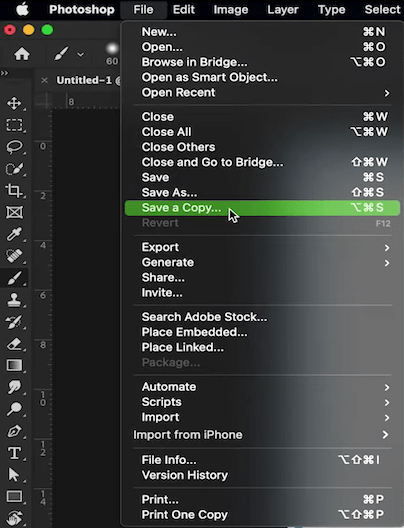
Task: Select the Brush tool in toolbar
Action: point(14,278)
